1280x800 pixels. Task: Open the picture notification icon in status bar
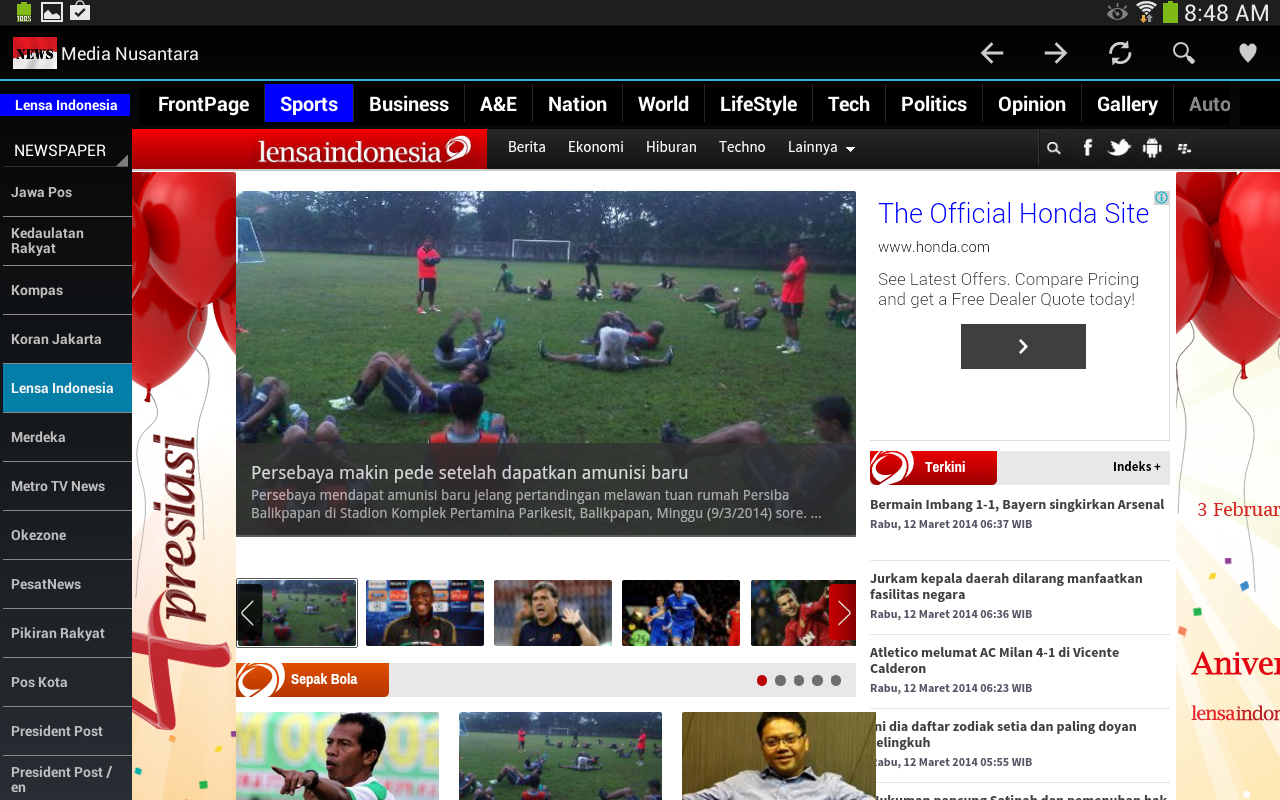pyautogui.click(x=52, y=12)
